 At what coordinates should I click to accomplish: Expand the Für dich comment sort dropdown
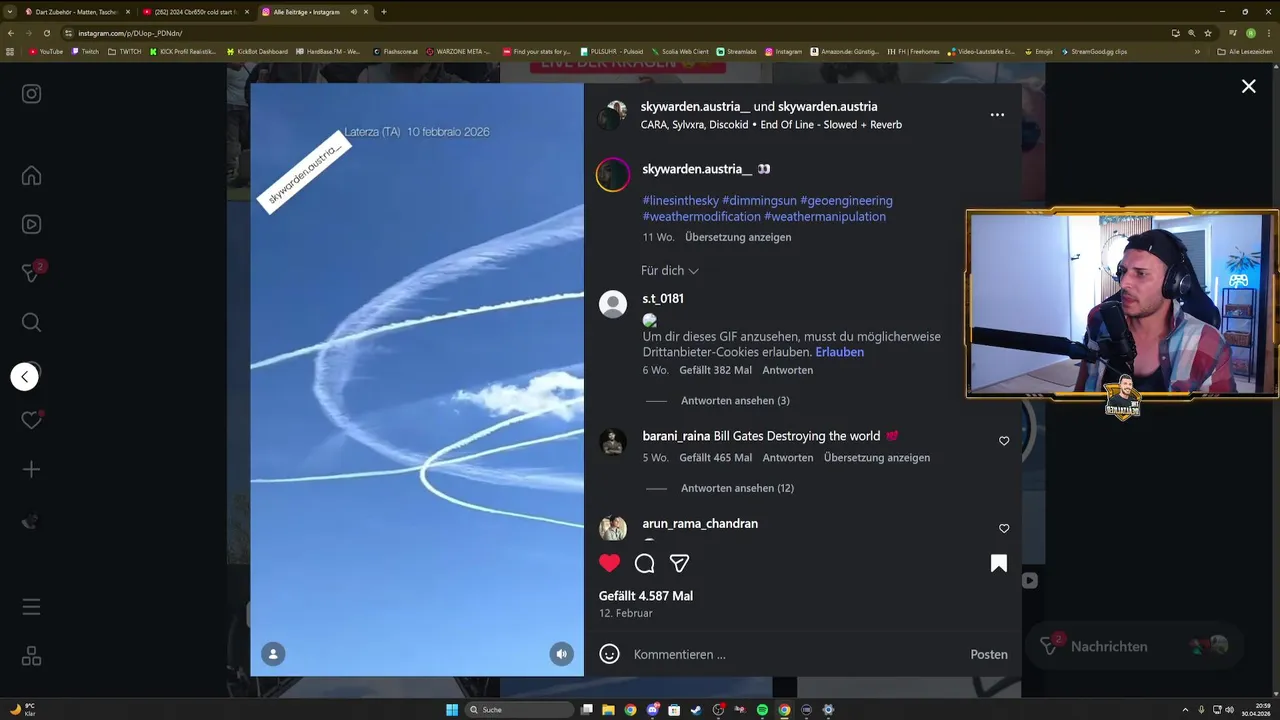pos(670,271)
